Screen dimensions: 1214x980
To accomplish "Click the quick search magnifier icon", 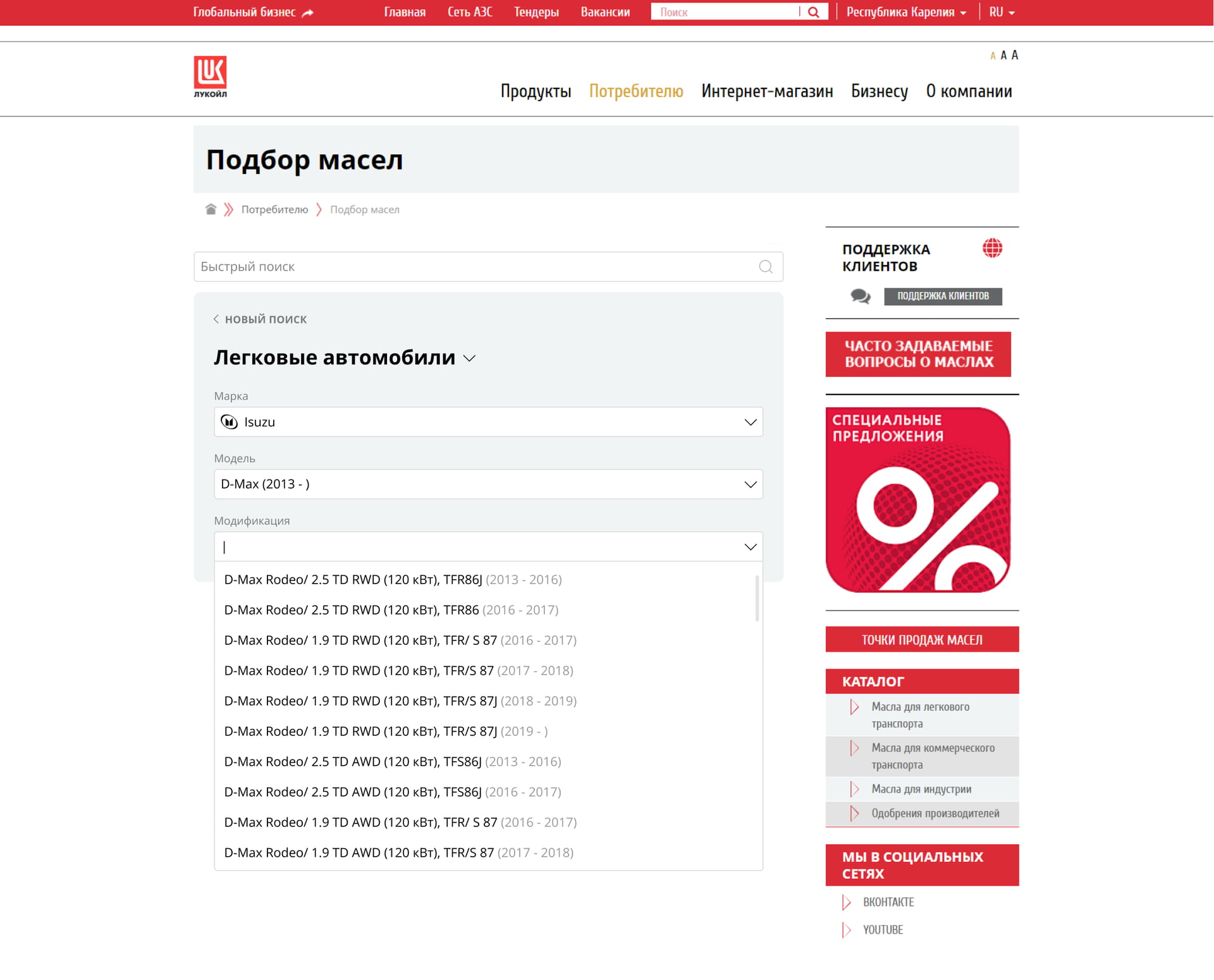I will [x=765, y=267].
